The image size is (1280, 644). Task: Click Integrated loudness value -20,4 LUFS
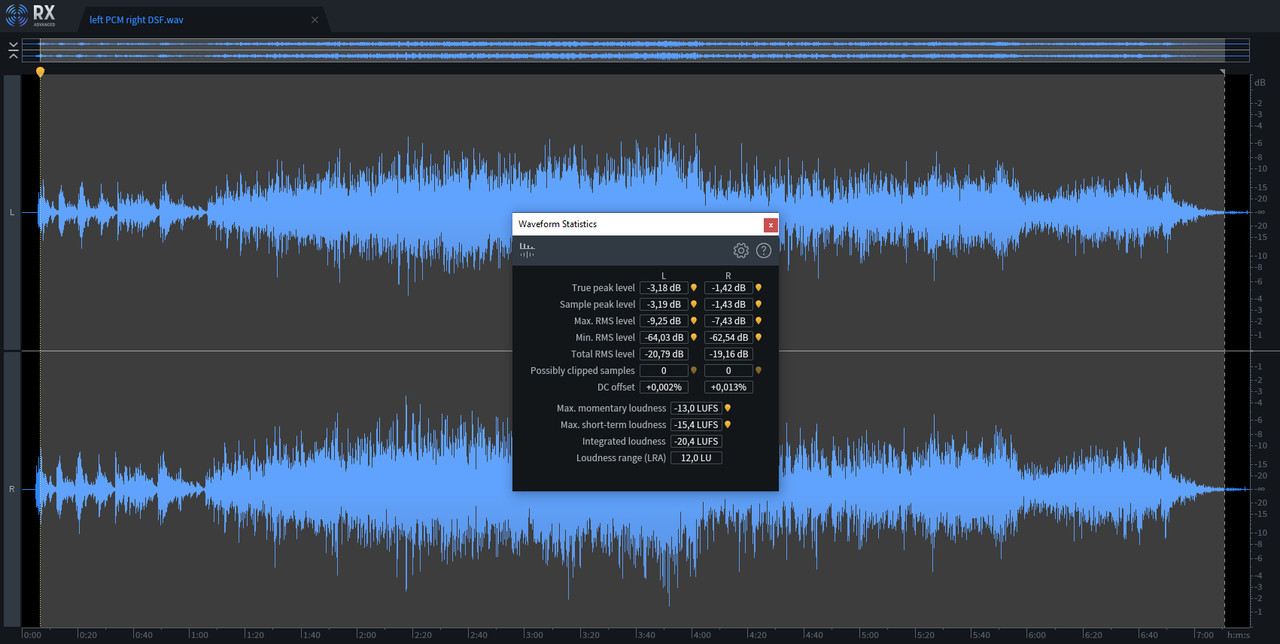pyautogui.click(x=696, y=441)
